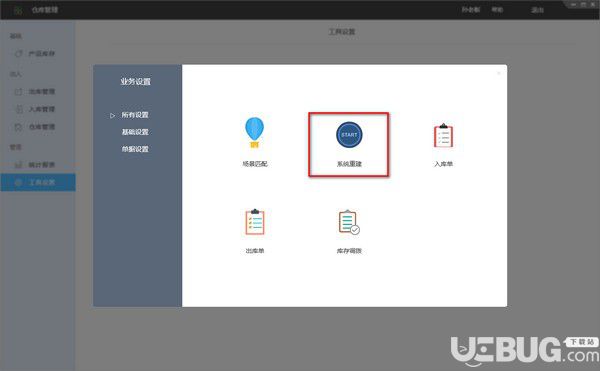This screenshot has height=371, width=600.
Task: Close the 业务设置 dialog
Action: click(x=499, y=73)
